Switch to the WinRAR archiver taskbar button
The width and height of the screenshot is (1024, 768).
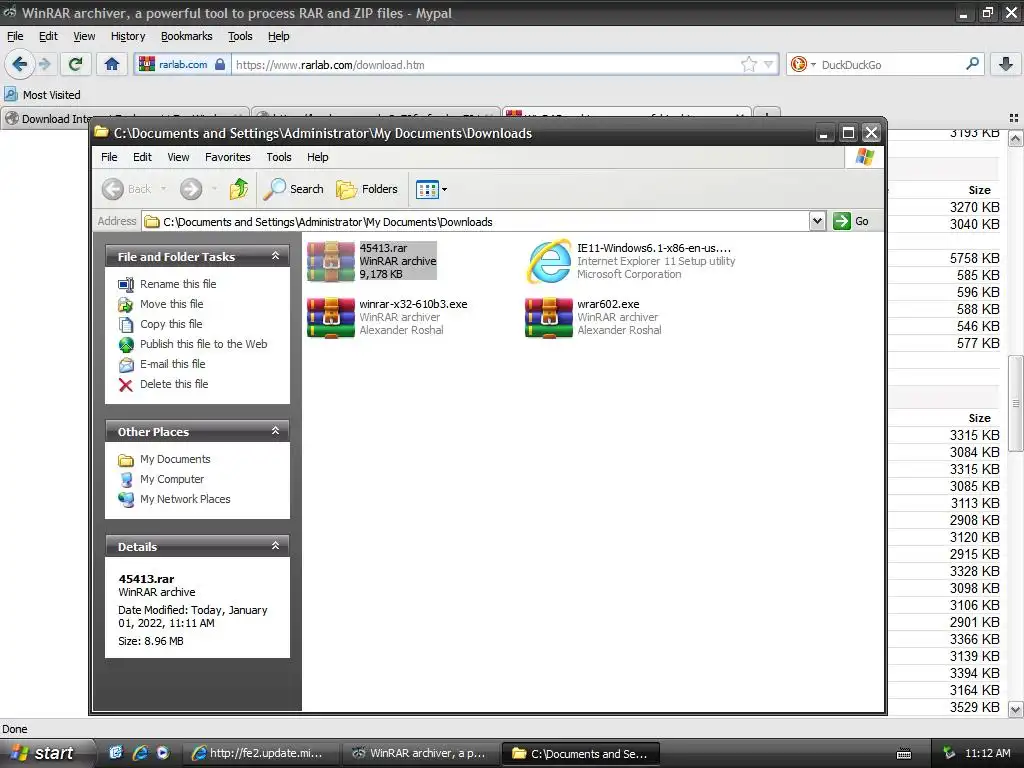click(x=421, y=753)
